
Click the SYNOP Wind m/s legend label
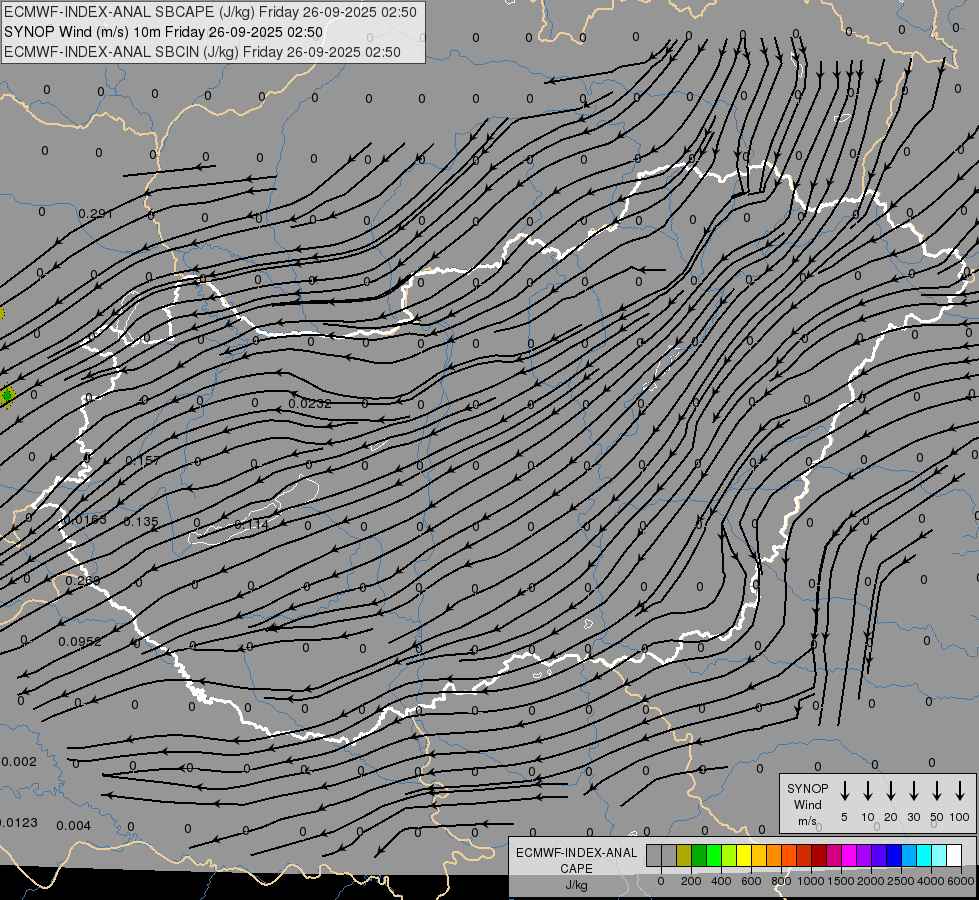pos(807,804)
